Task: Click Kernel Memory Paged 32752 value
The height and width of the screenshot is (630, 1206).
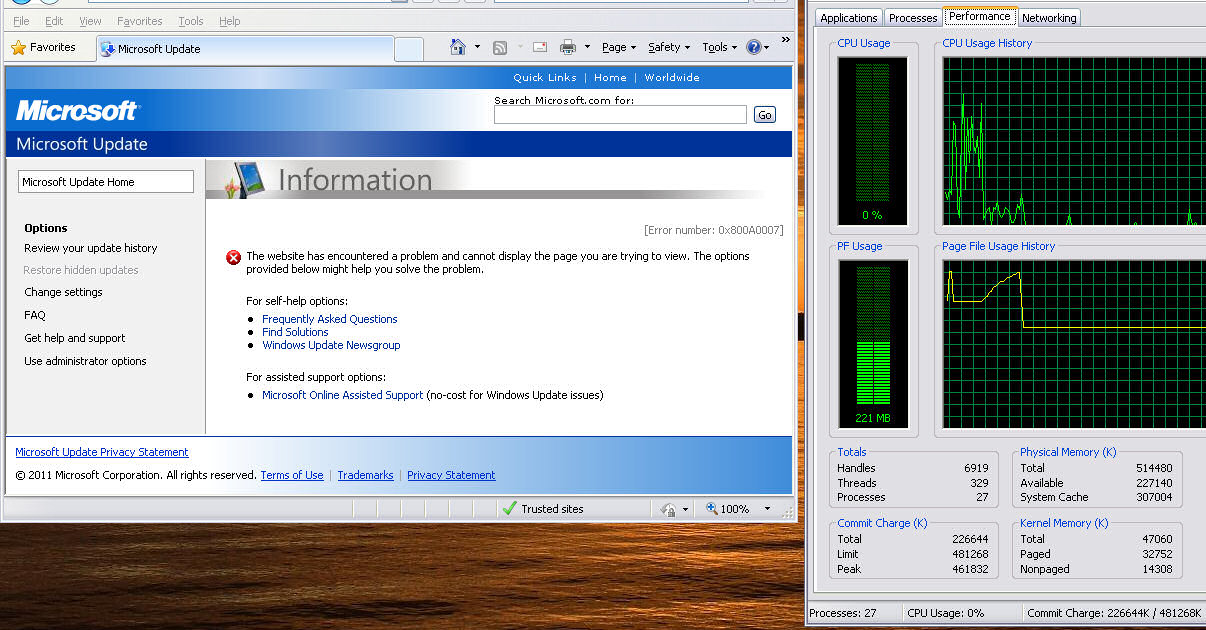Action: [1156, 554]
